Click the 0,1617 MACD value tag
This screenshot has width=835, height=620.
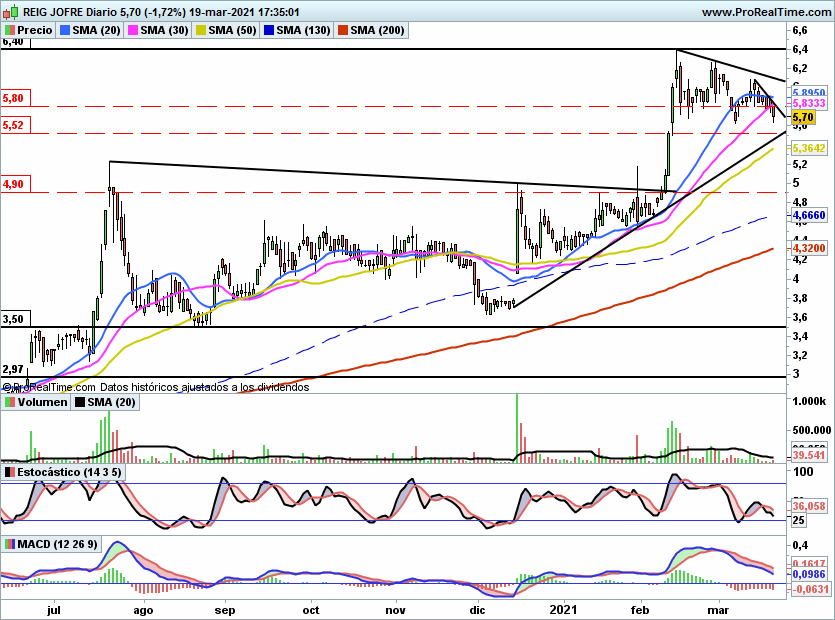[x=809, y=564]
